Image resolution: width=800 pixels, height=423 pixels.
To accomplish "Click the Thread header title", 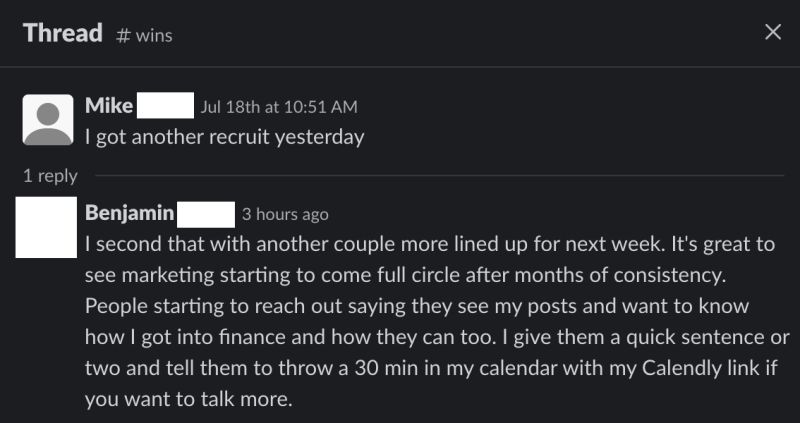I will 62,33.
